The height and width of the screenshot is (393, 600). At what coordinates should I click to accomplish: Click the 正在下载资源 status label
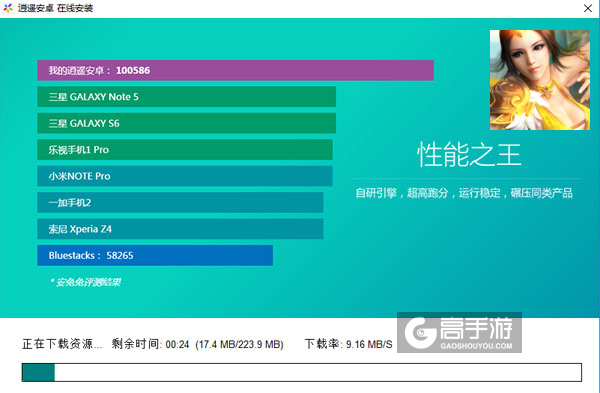62,344
